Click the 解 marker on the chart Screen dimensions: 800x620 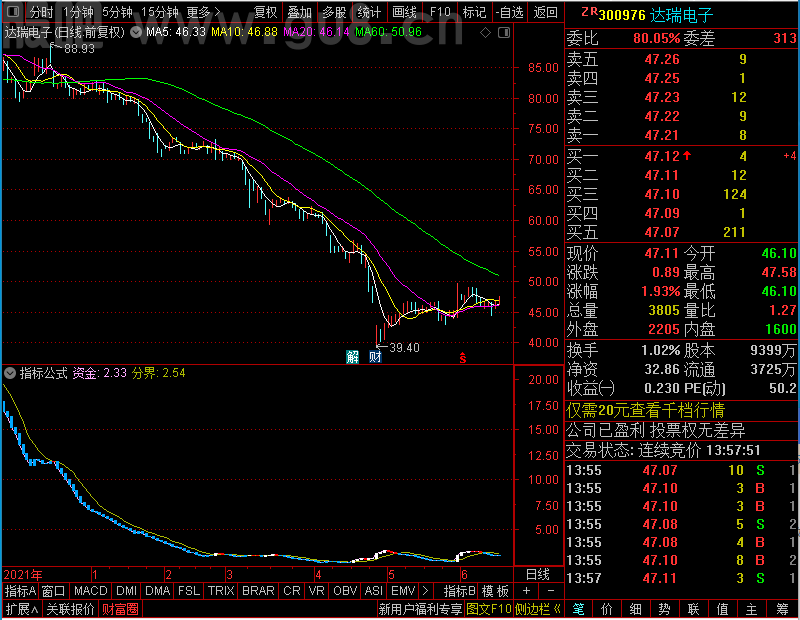pos(353,357)
